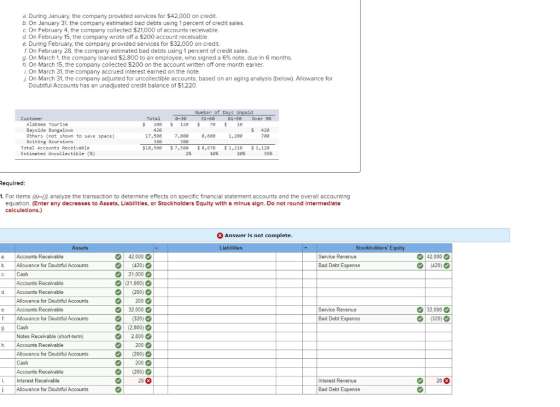Click the aging analysis table image

pyautogui.click(x=147, y=134)
